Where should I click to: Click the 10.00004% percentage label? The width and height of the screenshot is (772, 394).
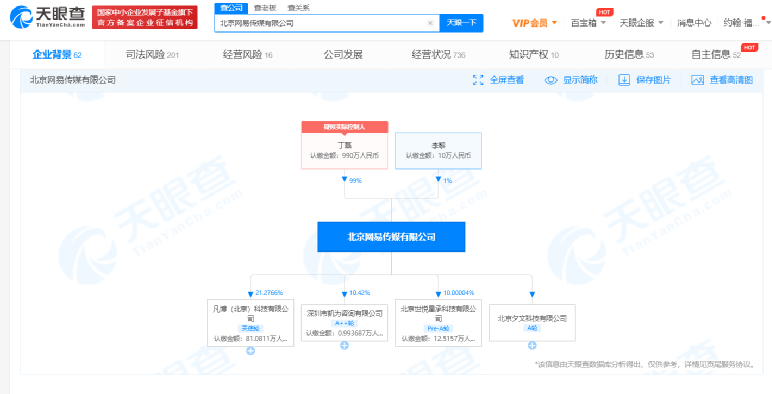pyautogui.click(x=458, y=293)
